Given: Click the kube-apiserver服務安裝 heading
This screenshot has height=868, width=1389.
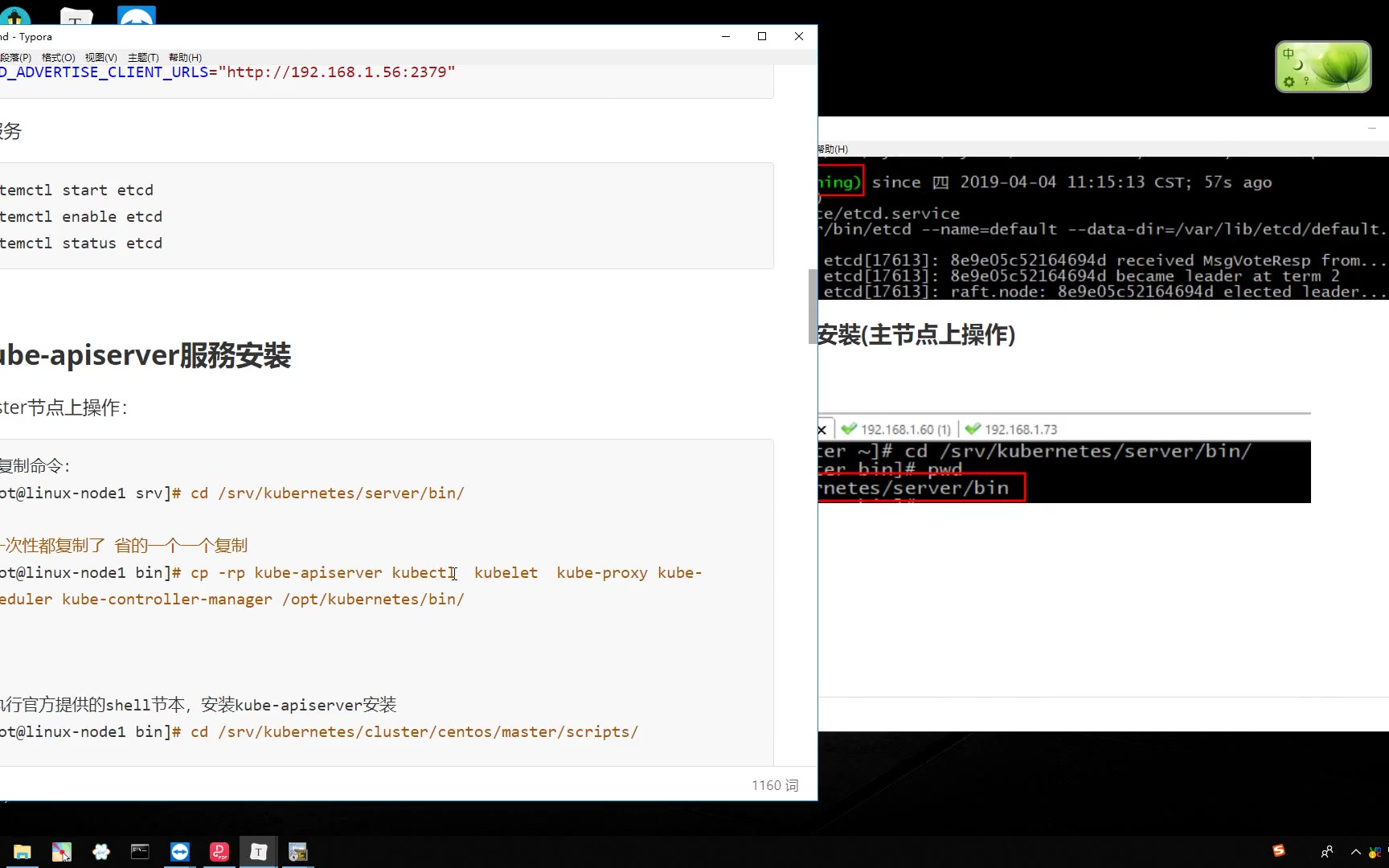Looking at the screenshot, I should (x=145, y=355).
